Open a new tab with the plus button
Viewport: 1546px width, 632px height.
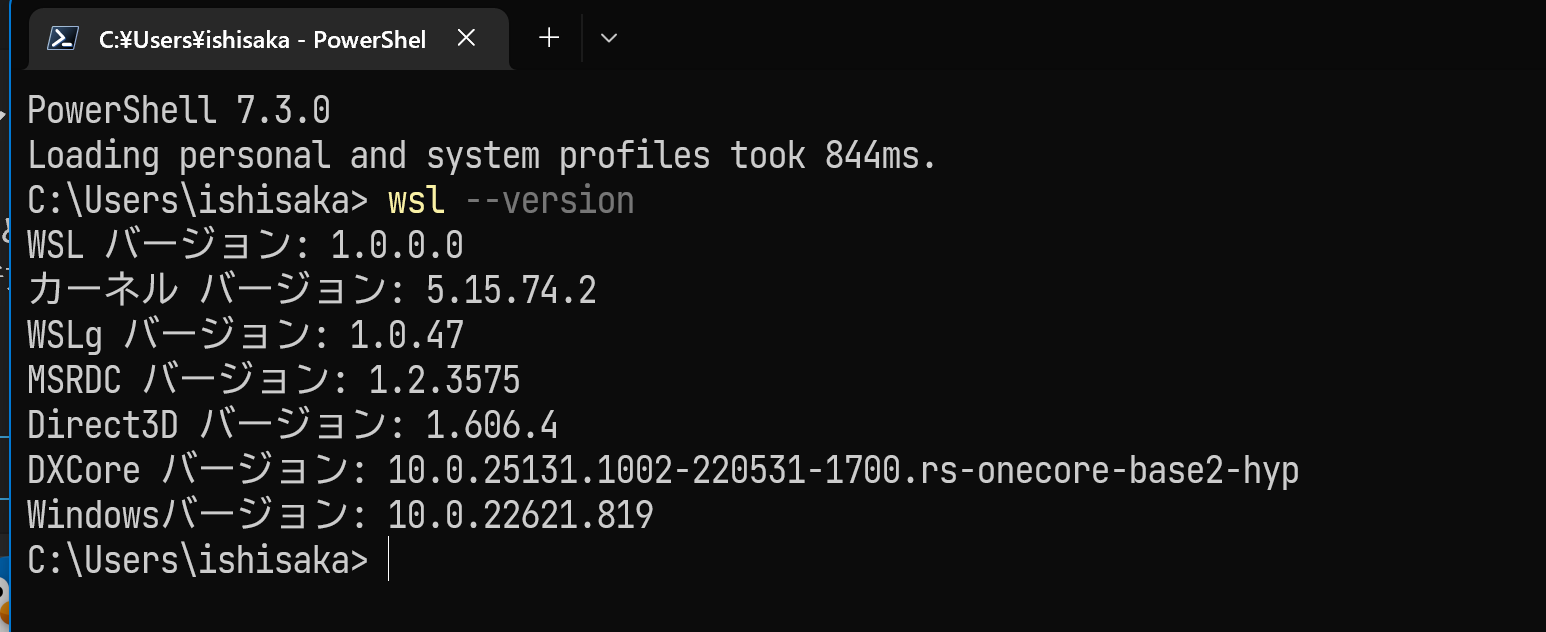(548, 39)
